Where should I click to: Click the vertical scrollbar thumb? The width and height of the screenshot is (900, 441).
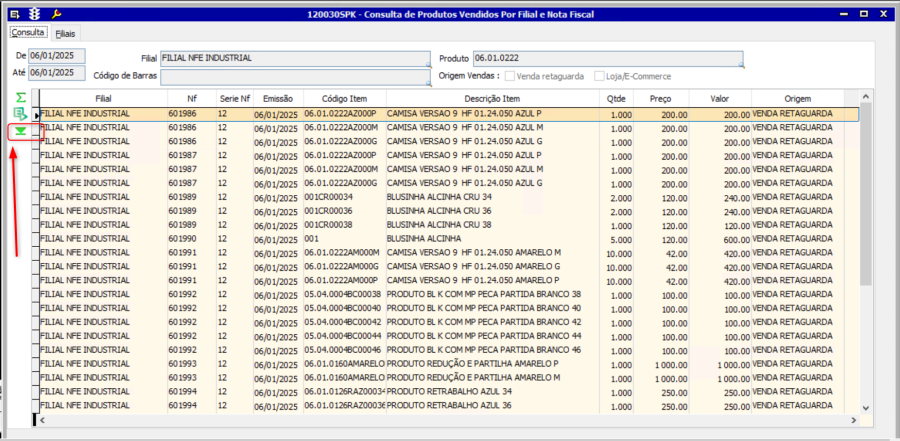[x=867, y=193]
